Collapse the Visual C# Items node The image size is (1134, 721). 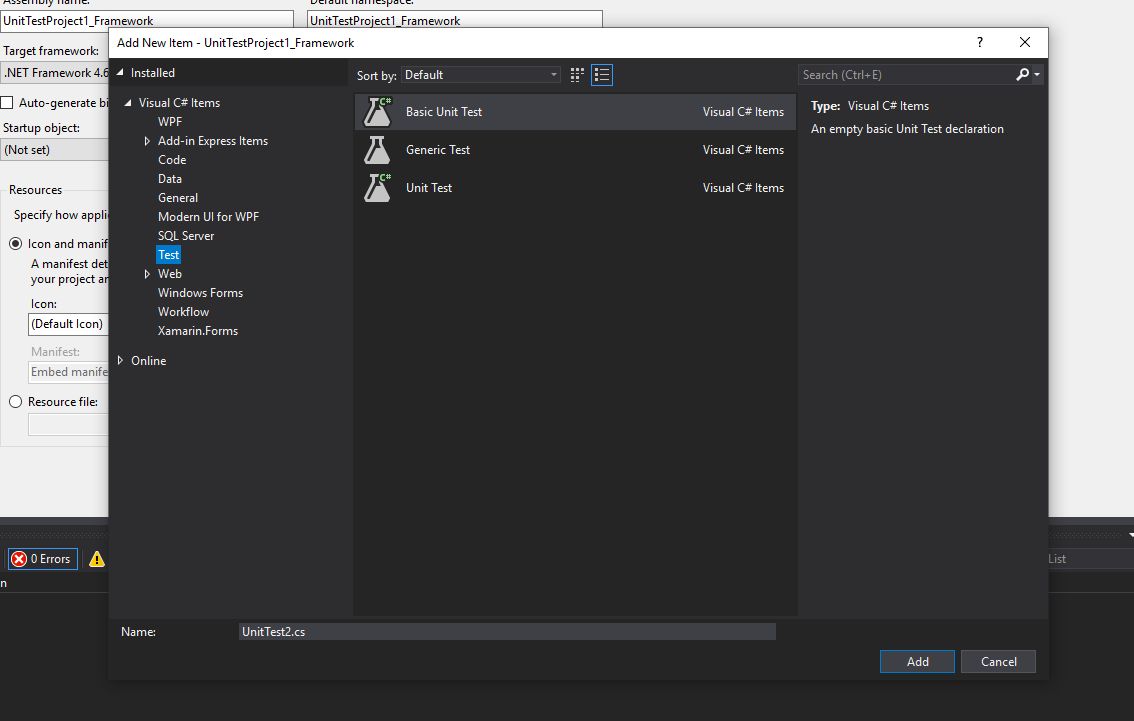click(x=128, y=103)
